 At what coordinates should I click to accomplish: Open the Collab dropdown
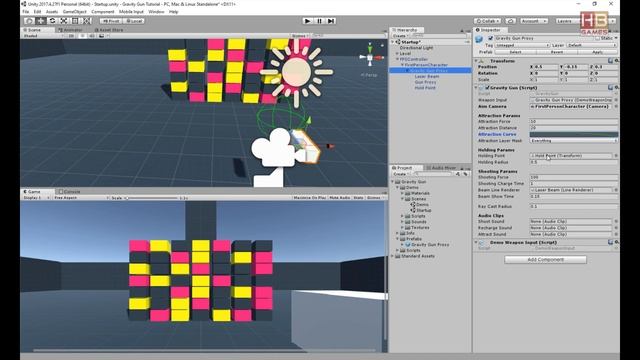click(x=487, y=21)
